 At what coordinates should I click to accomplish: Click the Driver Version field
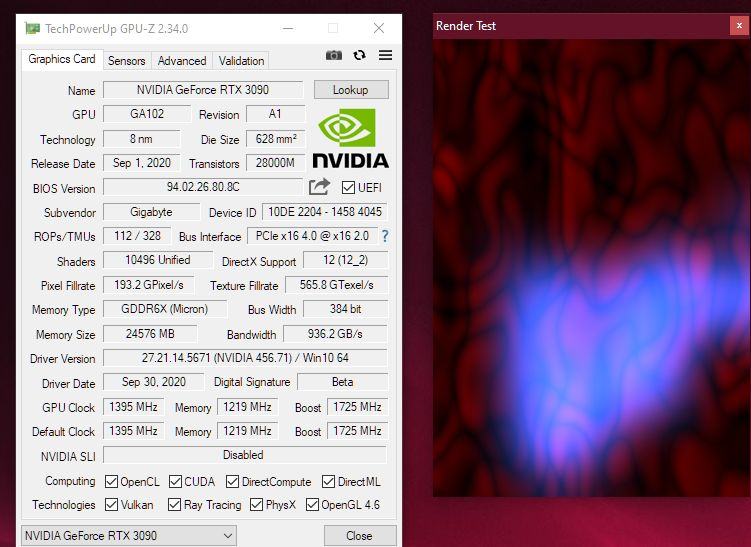[245, 358]
